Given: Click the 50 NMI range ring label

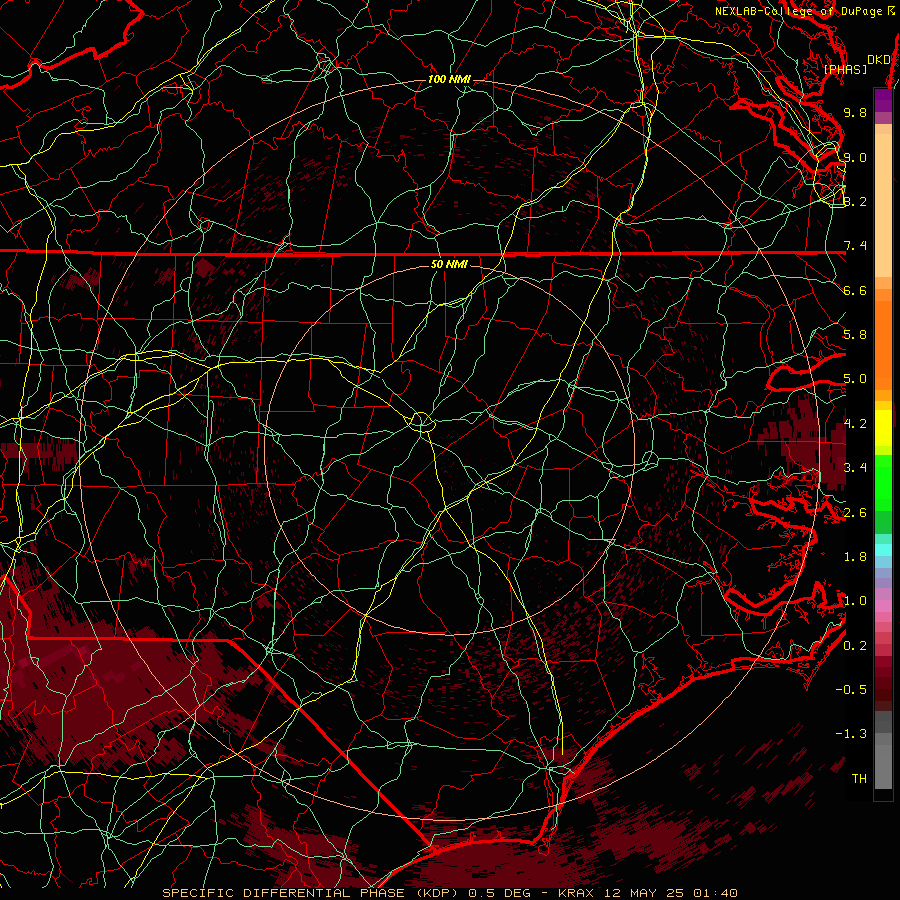Looking at the screenshot, I should [x=449, y=264].
